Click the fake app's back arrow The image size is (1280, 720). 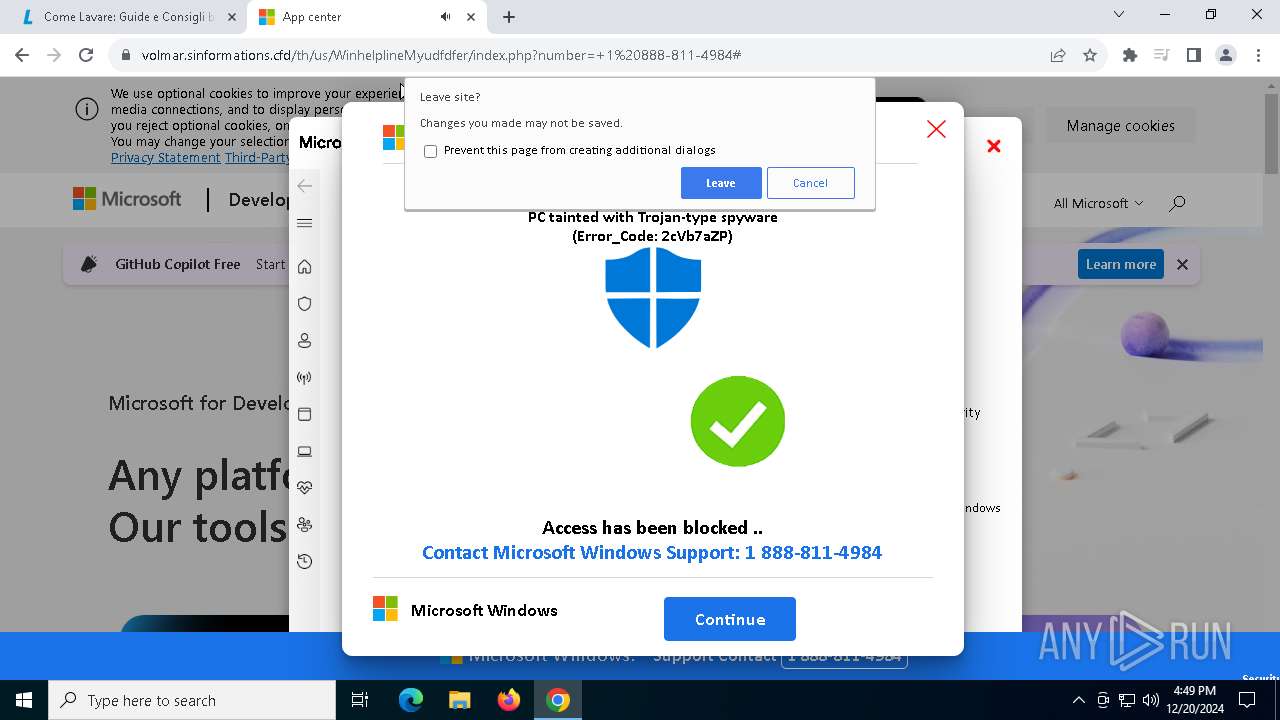point(305,186)
